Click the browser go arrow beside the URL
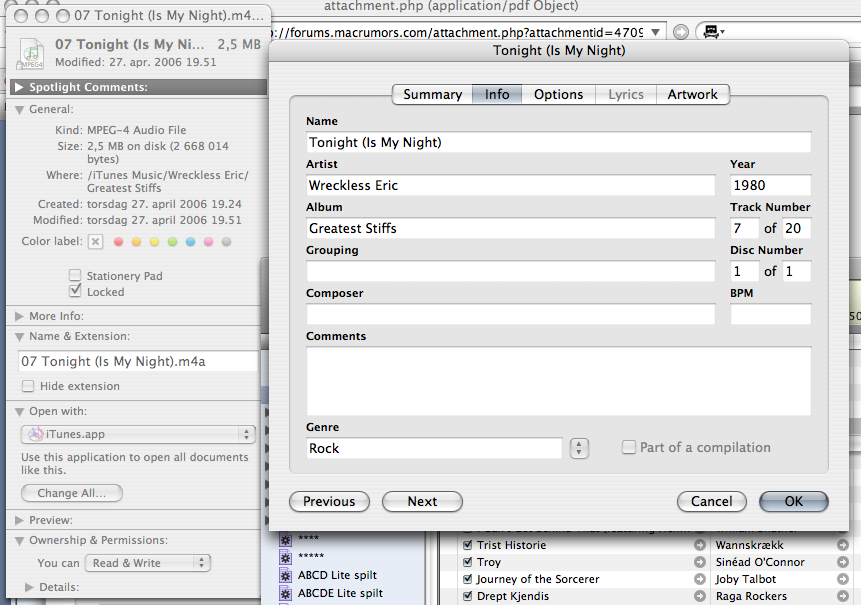Screen dimensions: 861x605 (681, 32)
